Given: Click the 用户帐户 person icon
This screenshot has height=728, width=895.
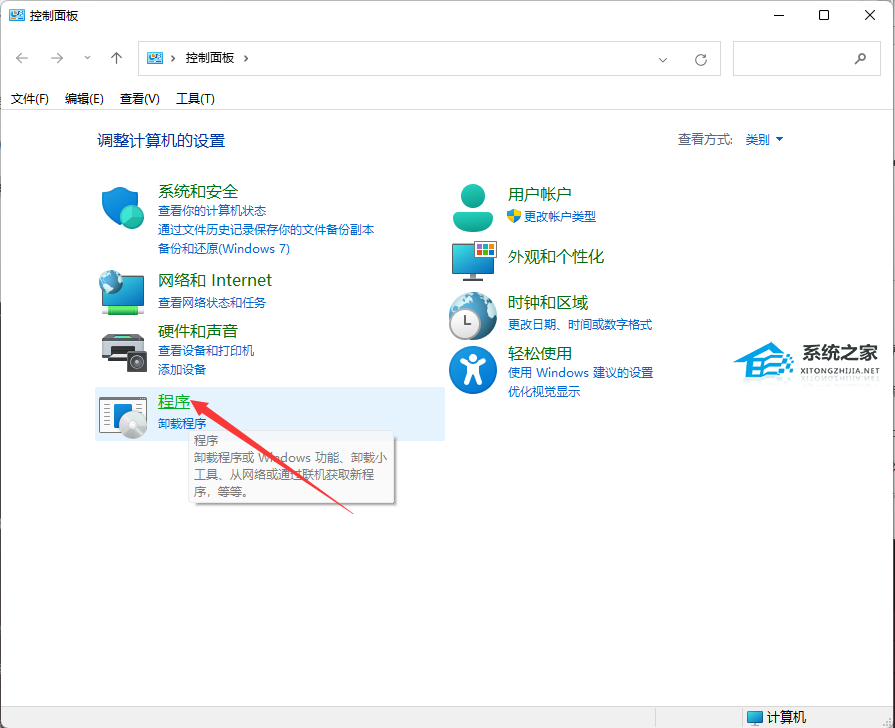Looking at the screenshot, I should click(x=473, y=208).
